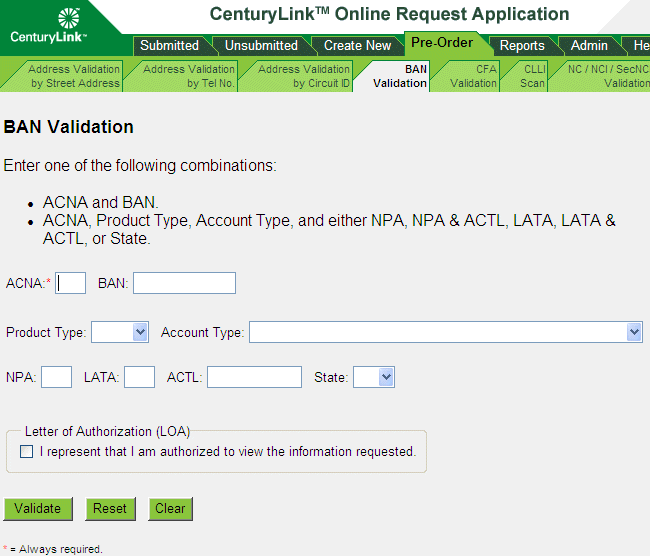Expand the Account Type dropdown

(445, 332)
